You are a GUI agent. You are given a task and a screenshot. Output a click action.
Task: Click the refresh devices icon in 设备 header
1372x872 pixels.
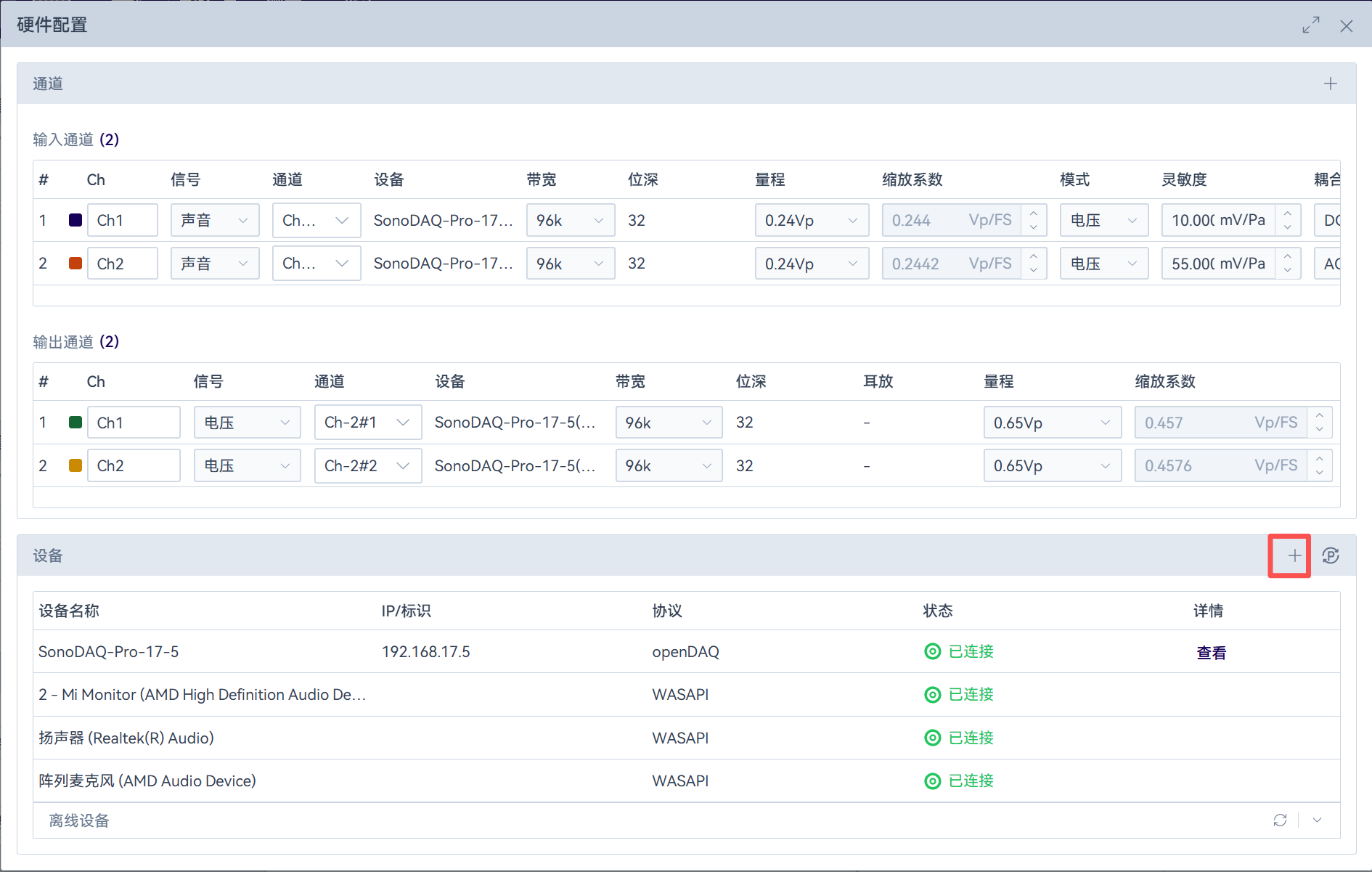pos(1330,556)
